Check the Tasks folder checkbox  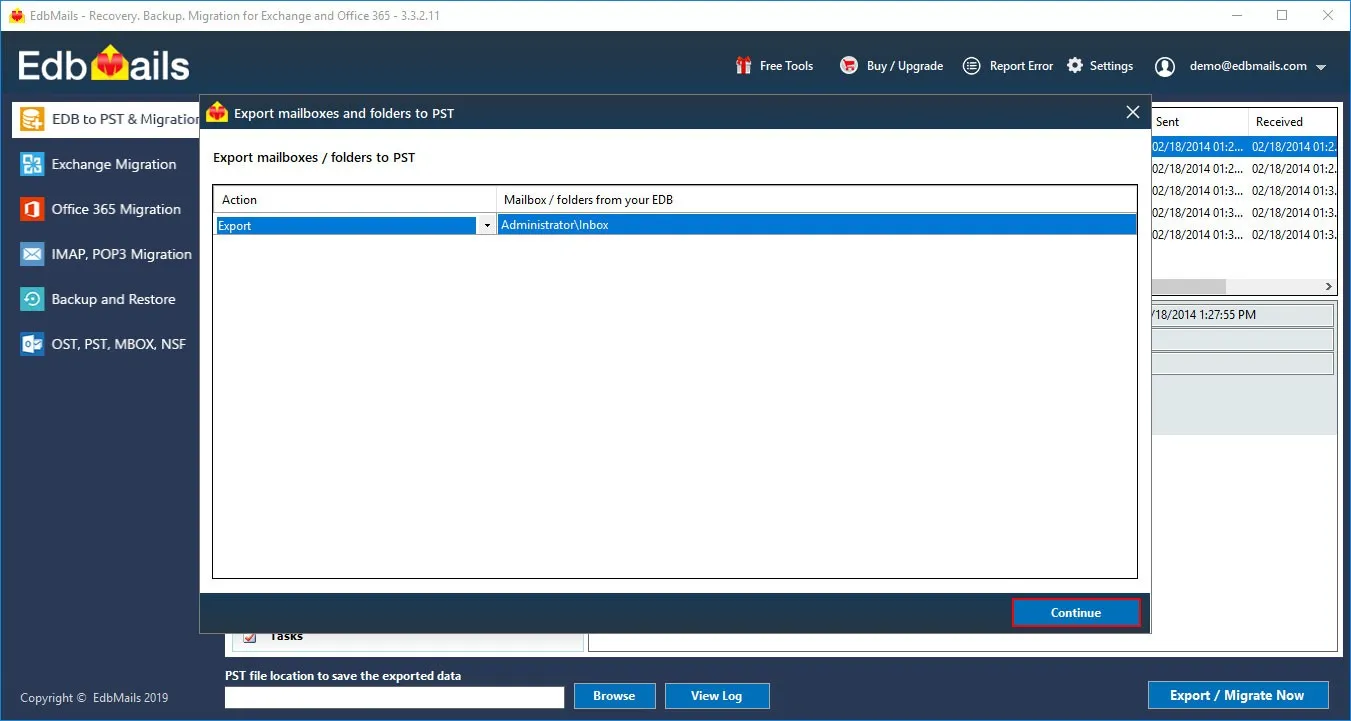[x=250, y=636]
